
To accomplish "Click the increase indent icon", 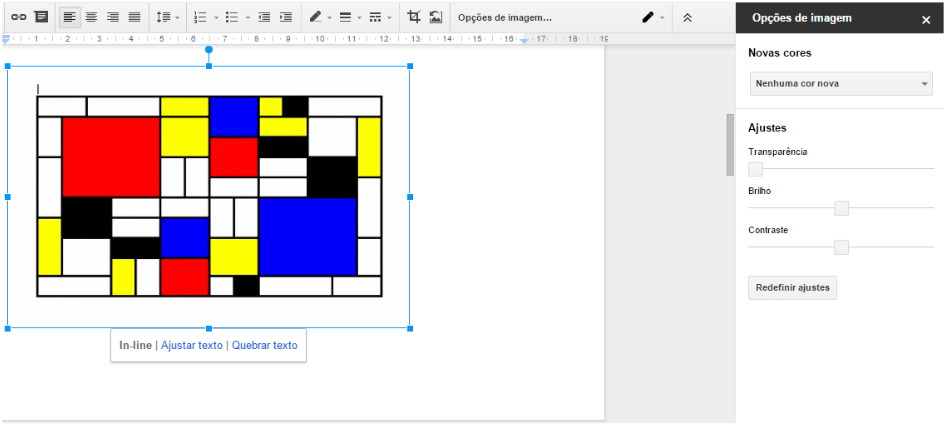I will (286, 17).
